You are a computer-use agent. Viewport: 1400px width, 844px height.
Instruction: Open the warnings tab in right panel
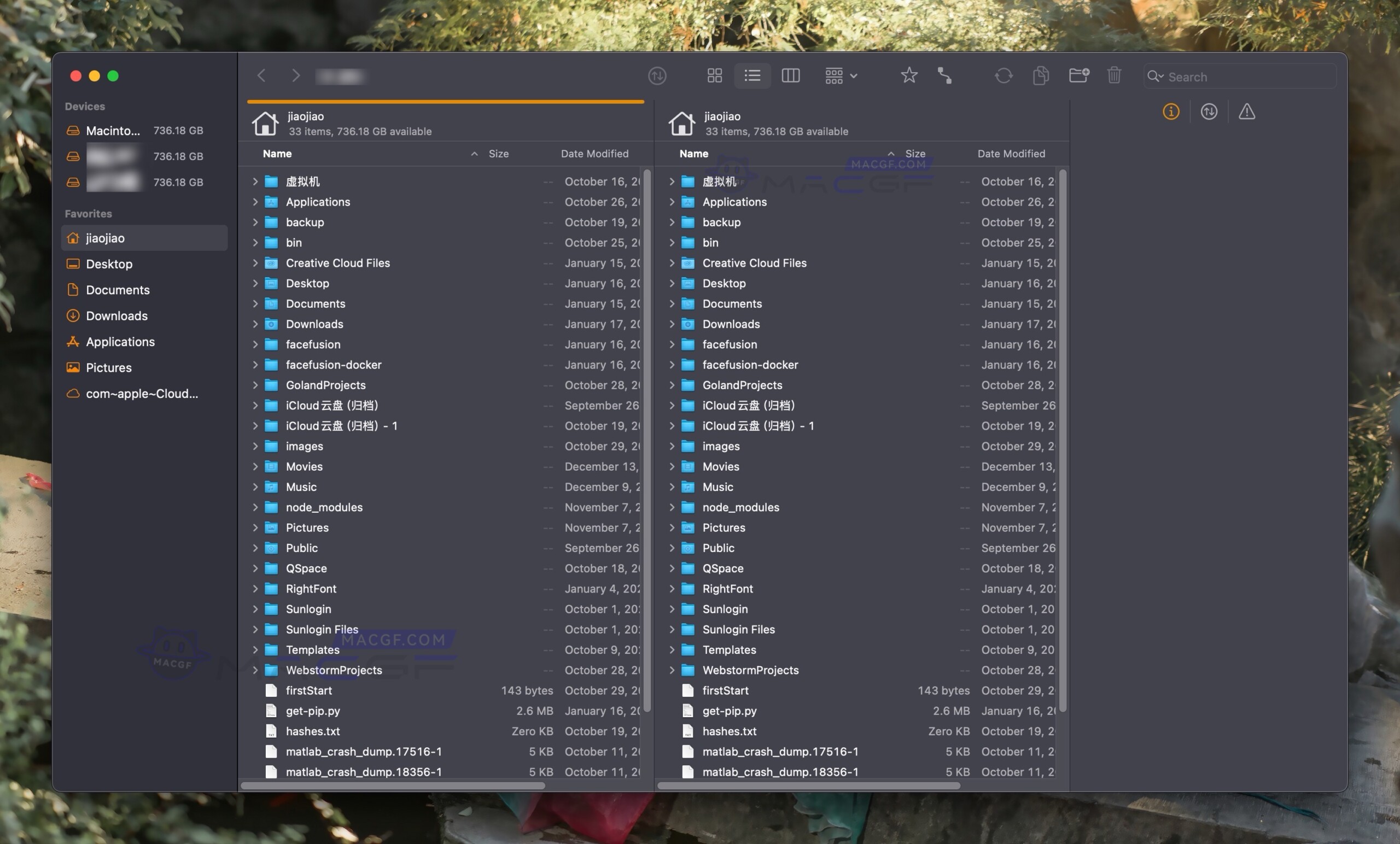(1246, 112)
